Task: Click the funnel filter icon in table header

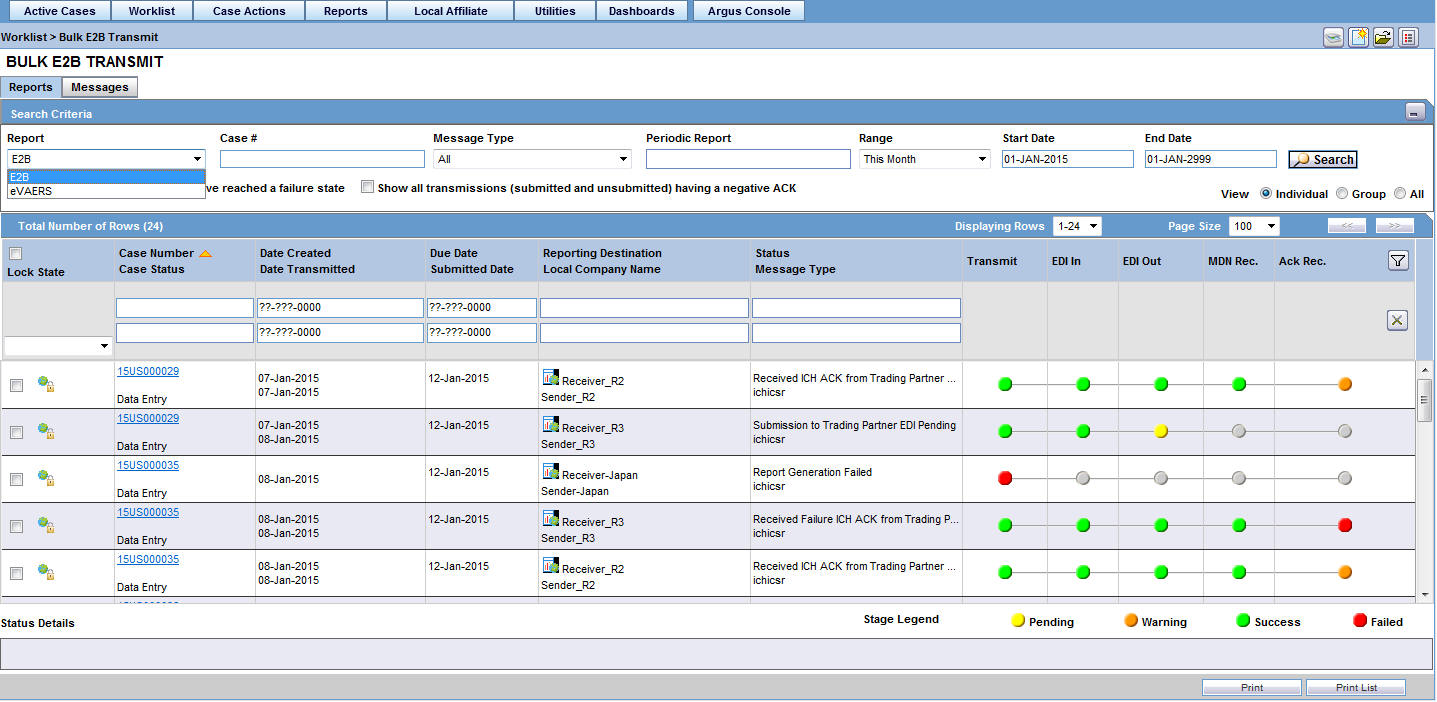Action: click(1398, 261)
